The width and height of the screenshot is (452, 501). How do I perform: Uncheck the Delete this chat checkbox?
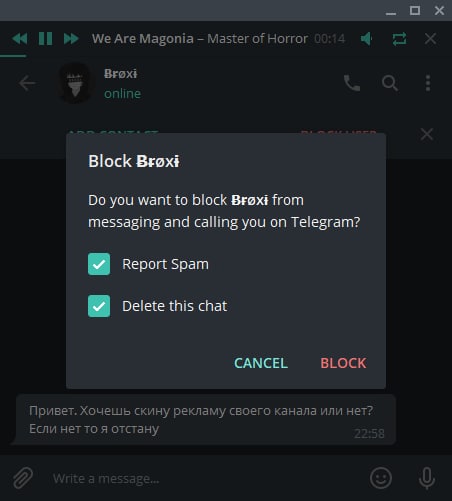tap(99, 306)
